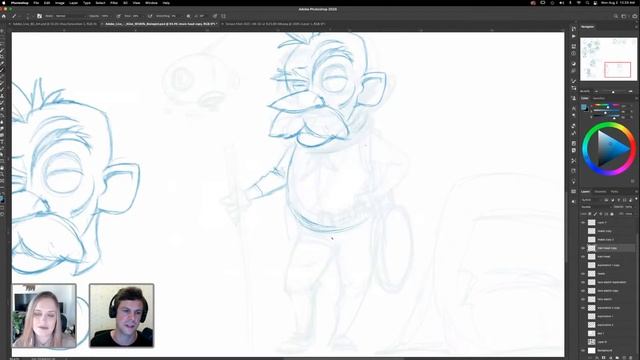Click the Flow value field
The width and height of the screenshot is (640, 360).
[x=135, y=16]
